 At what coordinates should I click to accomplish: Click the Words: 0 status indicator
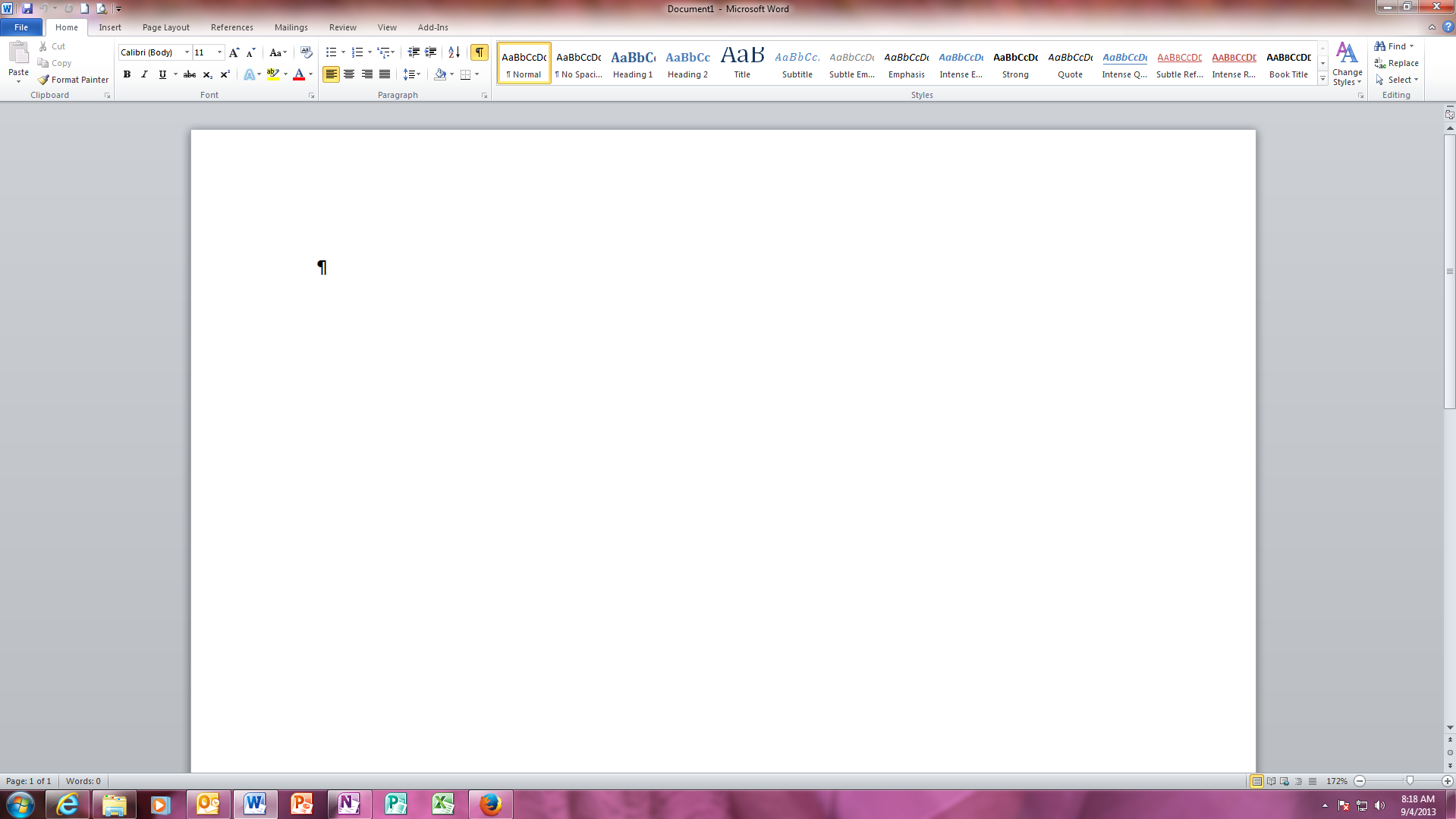83,781
